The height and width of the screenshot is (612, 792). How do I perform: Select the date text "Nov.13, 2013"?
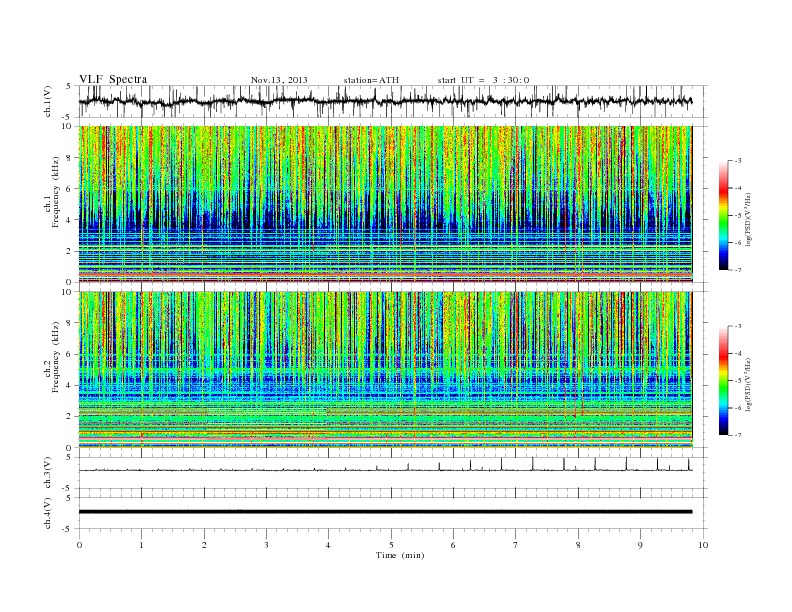279,80
